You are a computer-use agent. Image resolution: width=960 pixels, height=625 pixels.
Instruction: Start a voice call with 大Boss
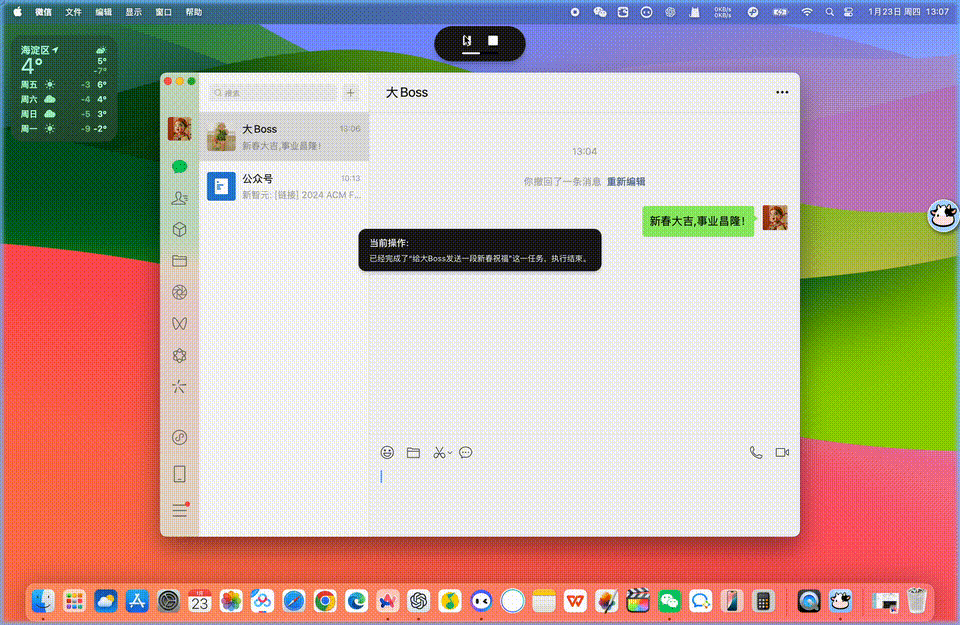pos(756,453)
